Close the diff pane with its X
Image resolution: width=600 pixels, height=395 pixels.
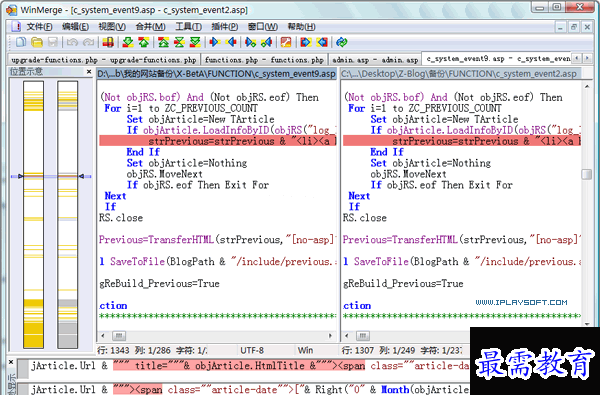click(11, 362)
